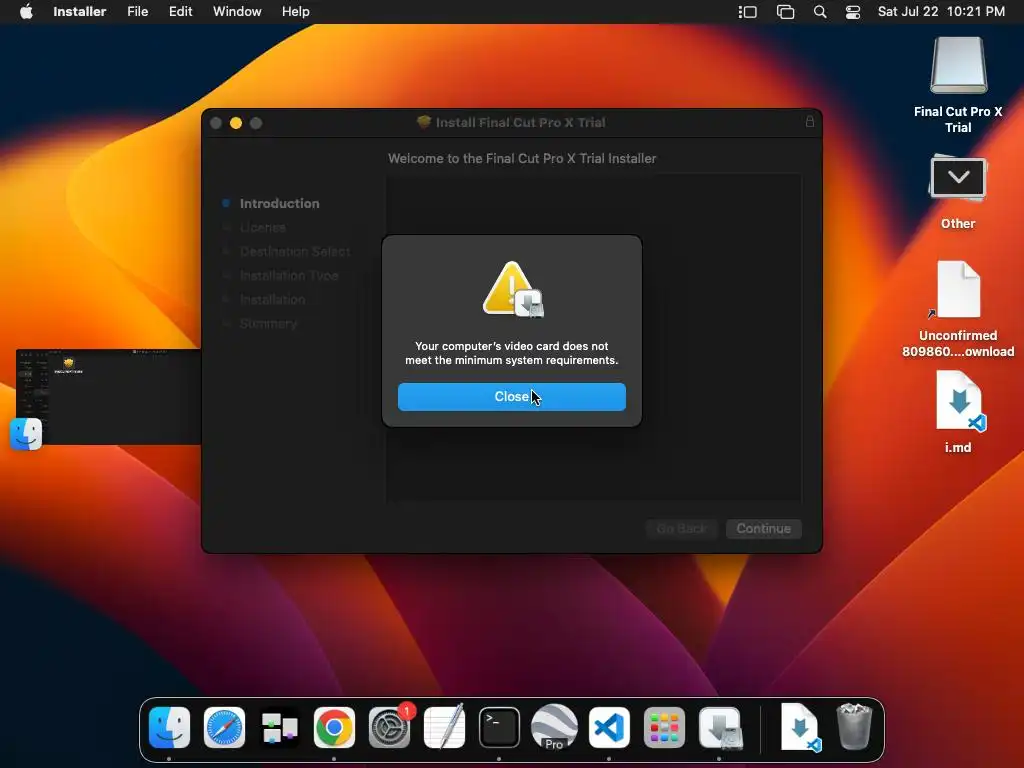Click the warning icon in the alert dialog

(513, 289)
